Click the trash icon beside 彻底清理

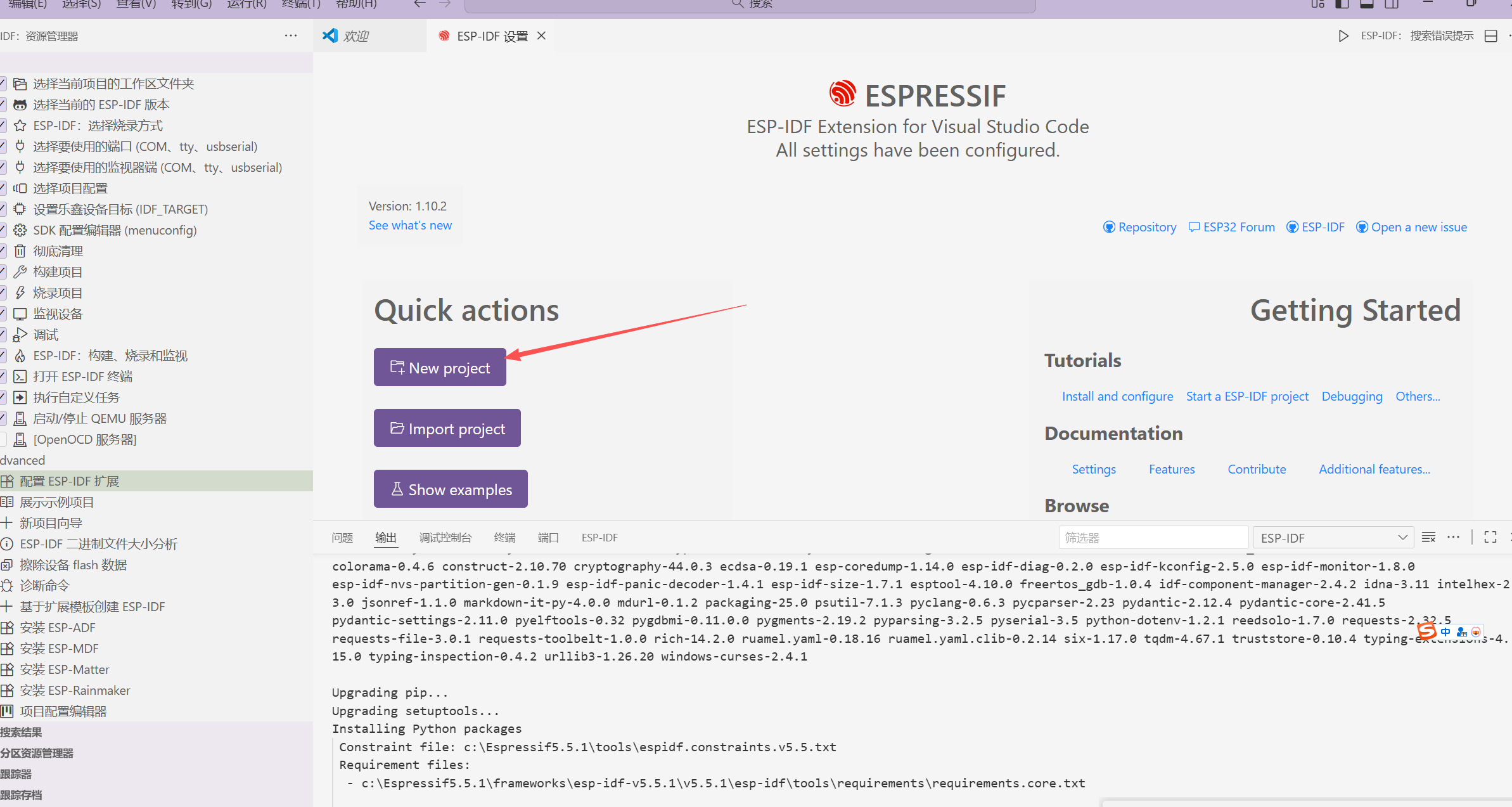pos(20,251)
